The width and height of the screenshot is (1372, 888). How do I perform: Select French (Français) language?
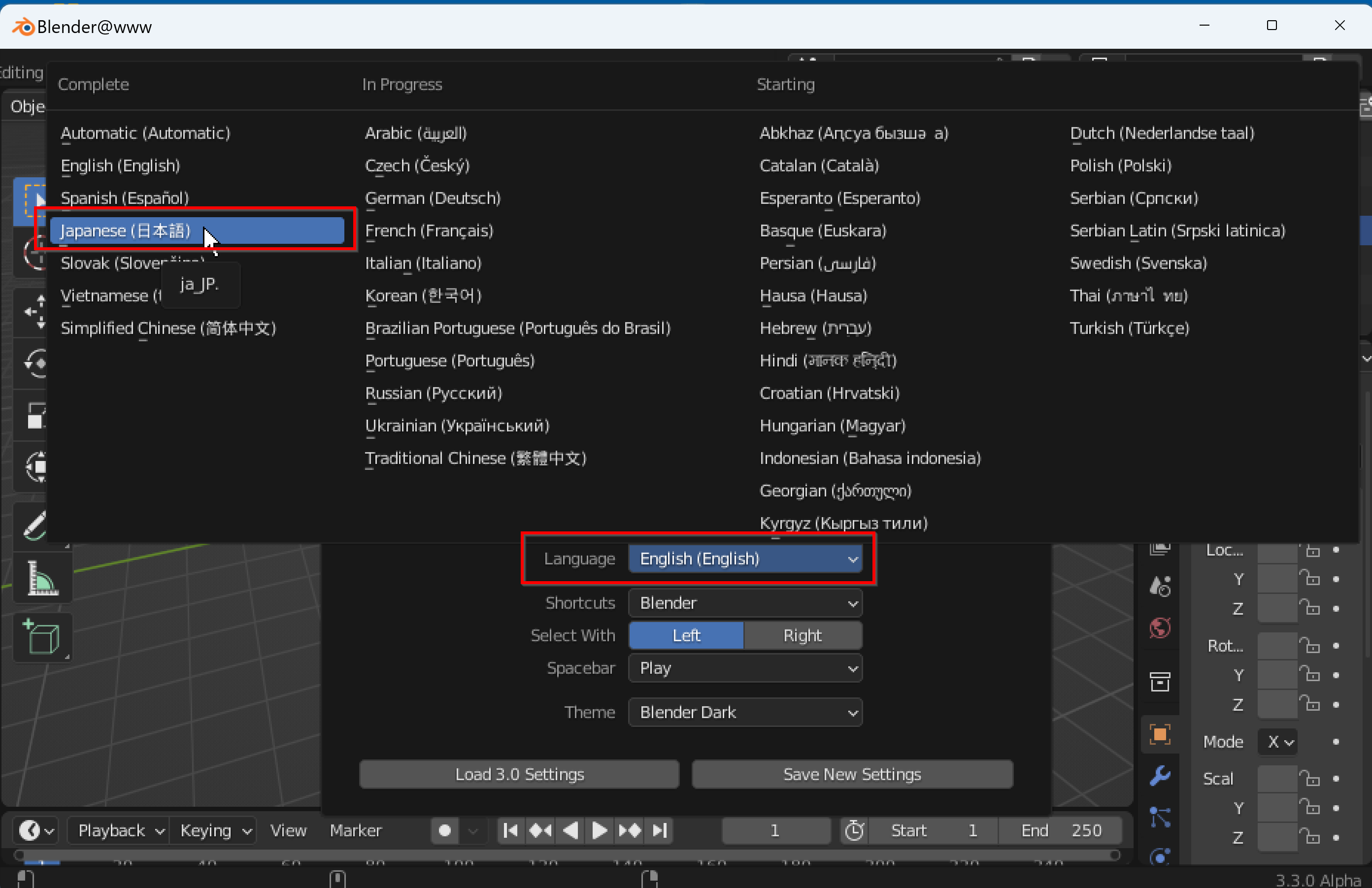click(429, 230)
